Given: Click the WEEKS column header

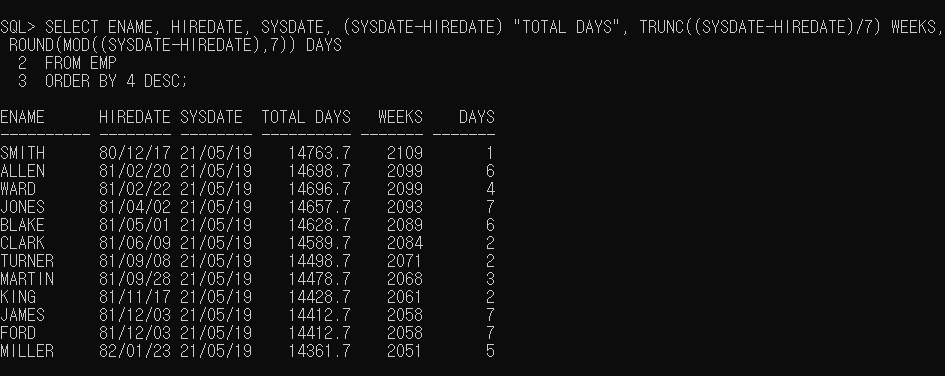Looking at the screenshot, I should tap(400, 117).
